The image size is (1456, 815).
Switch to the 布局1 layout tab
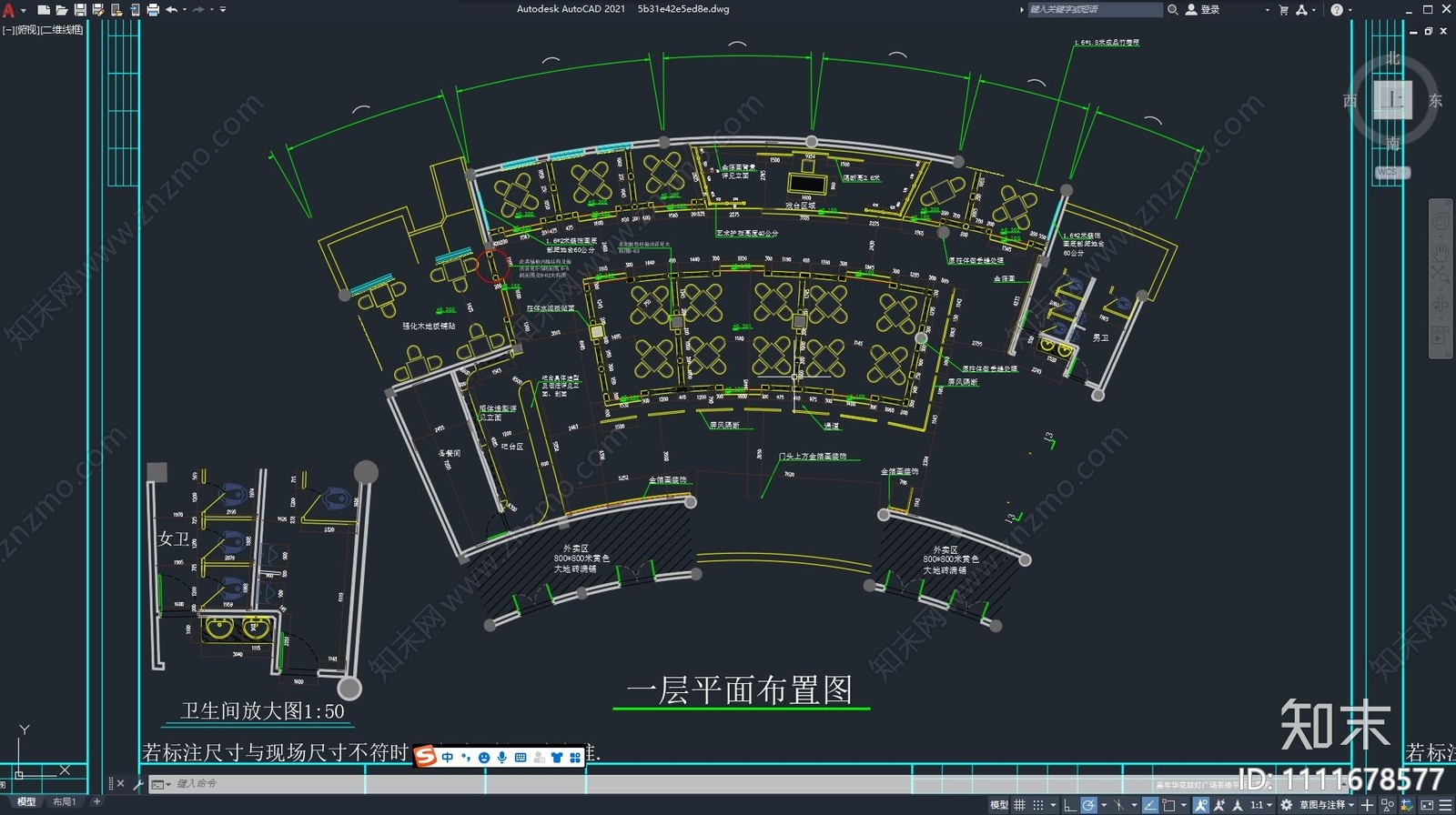(65, 802)
